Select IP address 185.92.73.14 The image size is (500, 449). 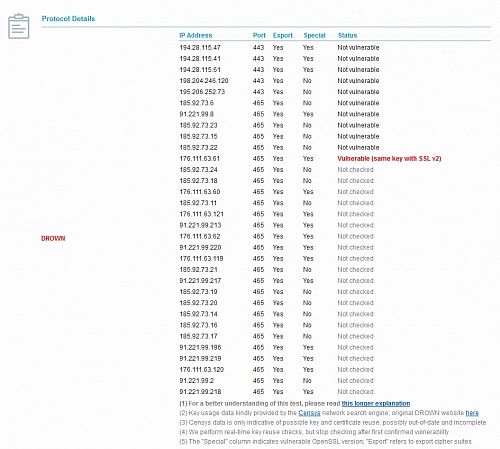tap(198, 314)
